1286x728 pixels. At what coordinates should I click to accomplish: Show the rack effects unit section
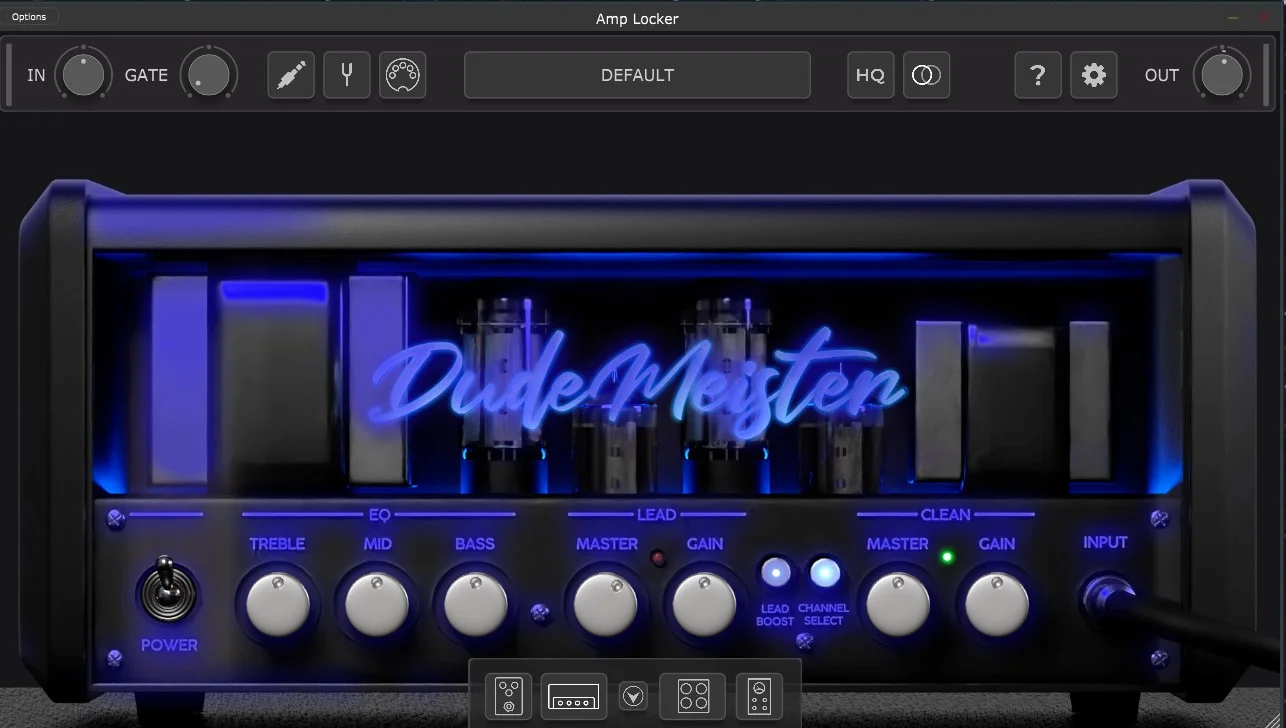tap(759, 695)
